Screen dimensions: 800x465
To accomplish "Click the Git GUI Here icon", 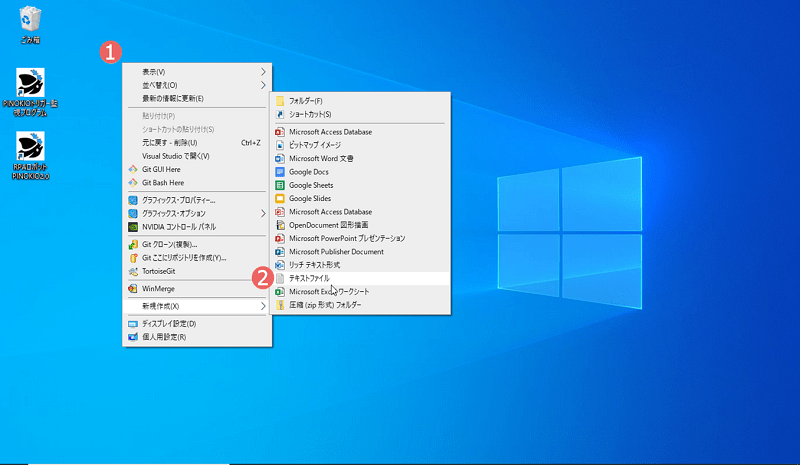I will point(133,169).
